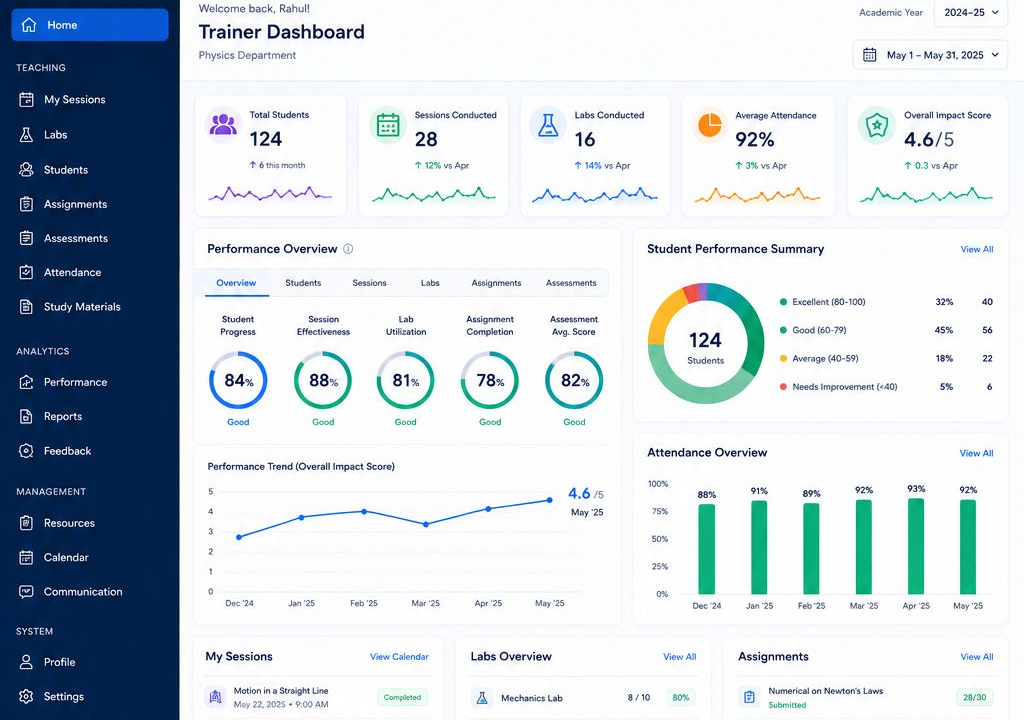Open Assignments clipboard icon in sidebar
This screenshot has width=1024, height=720.
(x=26, y=204)
